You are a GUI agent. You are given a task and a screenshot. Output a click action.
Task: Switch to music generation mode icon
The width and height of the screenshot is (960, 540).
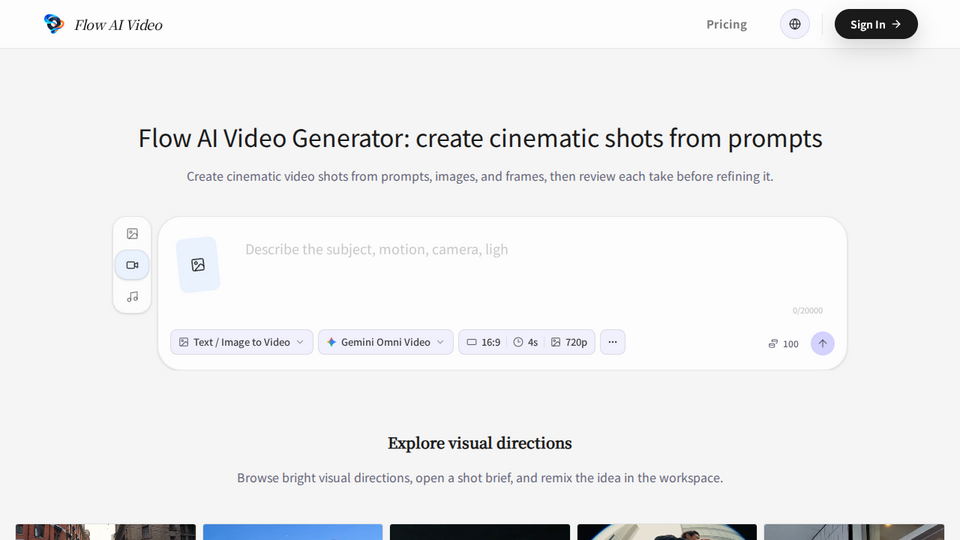click(x=132, y=297)
